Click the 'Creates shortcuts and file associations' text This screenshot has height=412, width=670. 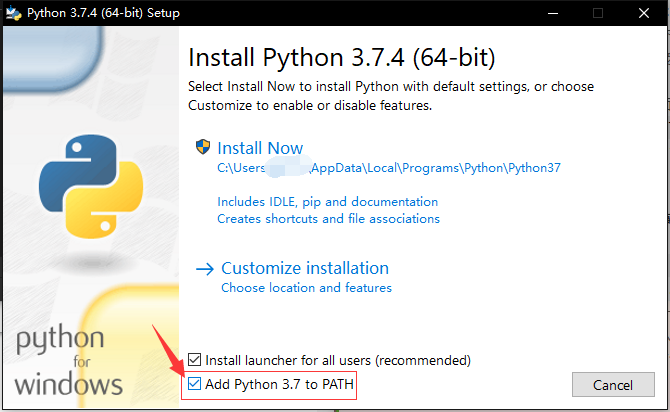[328, 218]
